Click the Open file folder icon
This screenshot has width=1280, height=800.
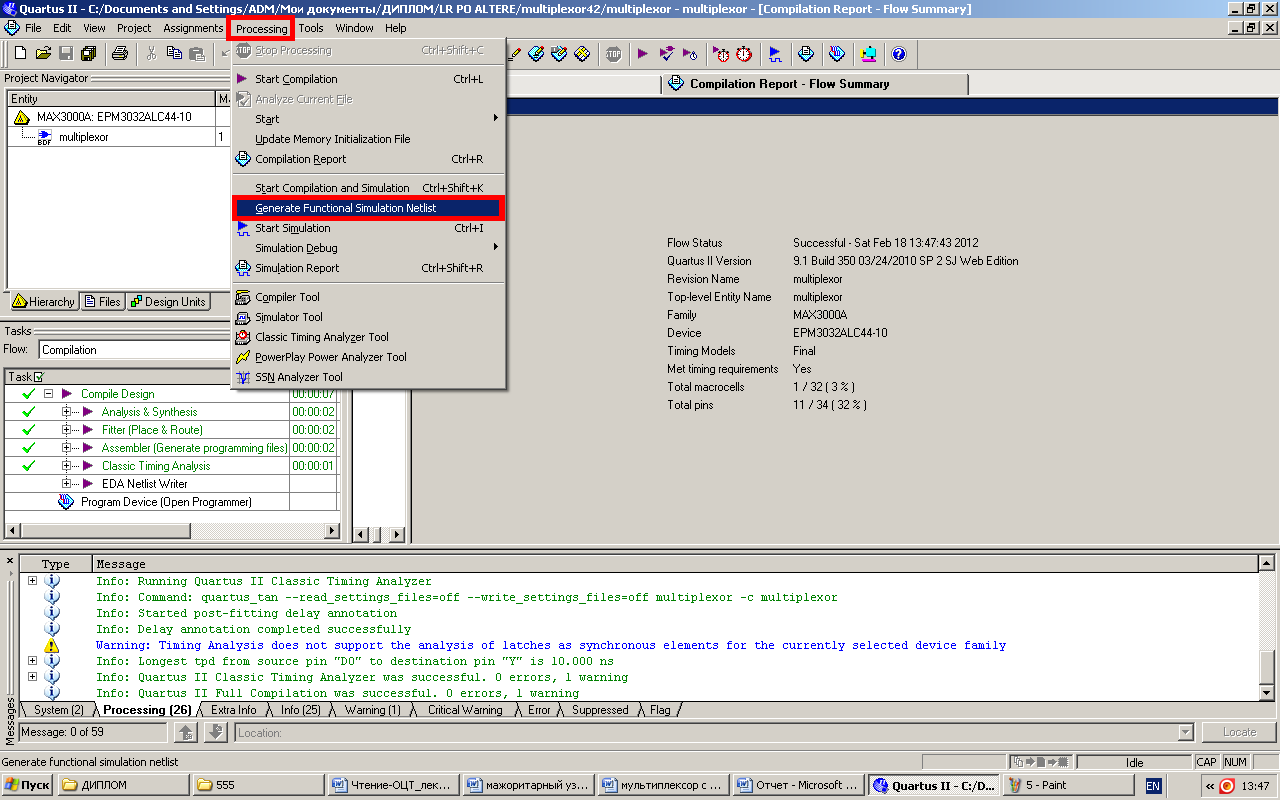[43, 53]
